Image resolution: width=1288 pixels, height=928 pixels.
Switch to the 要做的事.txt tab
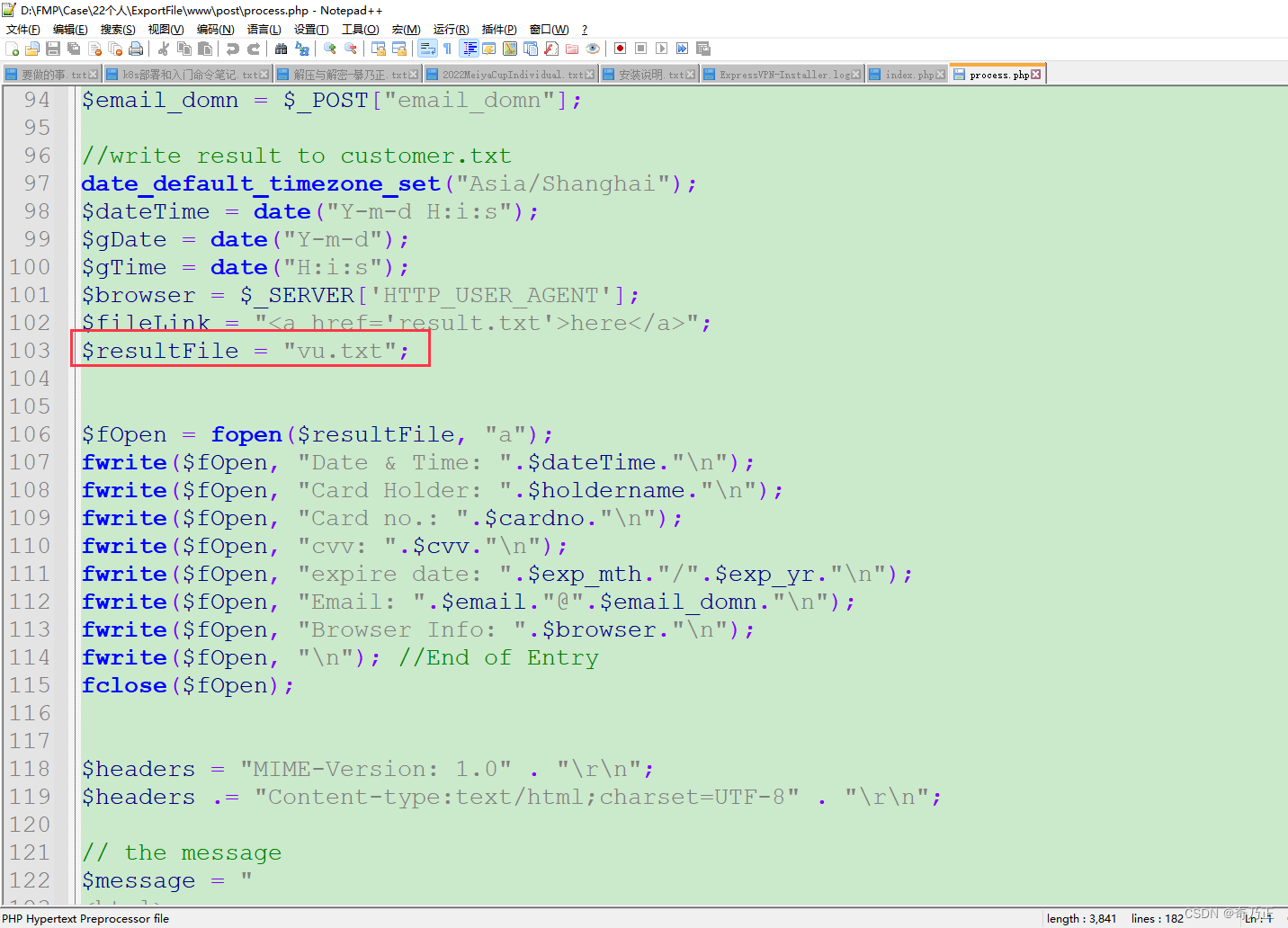click(50, 75)
